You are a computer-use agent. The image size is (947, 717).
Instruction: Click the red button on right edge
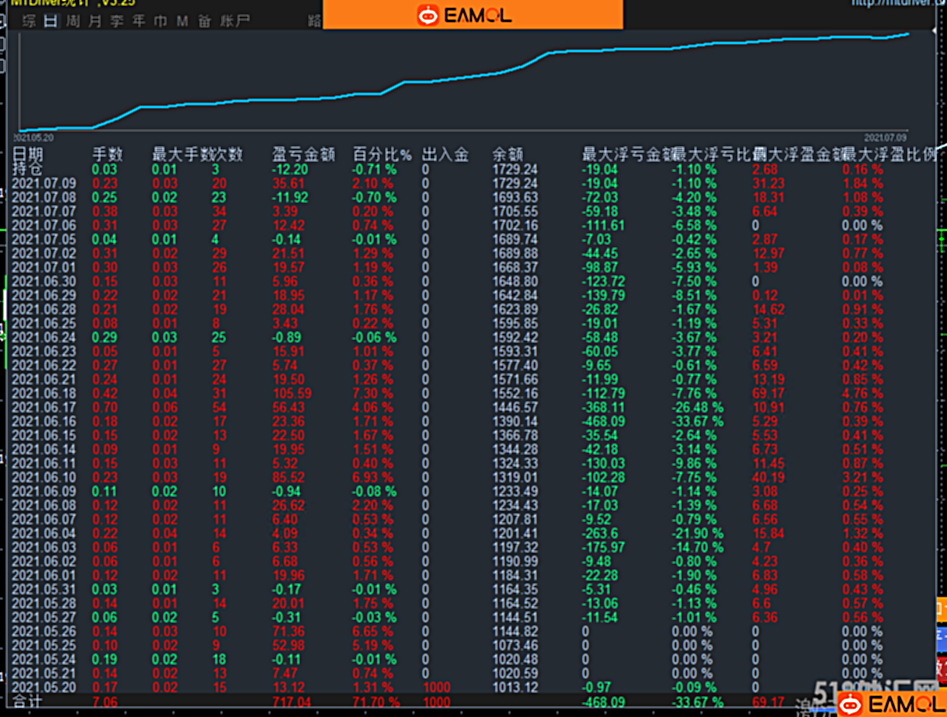(942, 669)
